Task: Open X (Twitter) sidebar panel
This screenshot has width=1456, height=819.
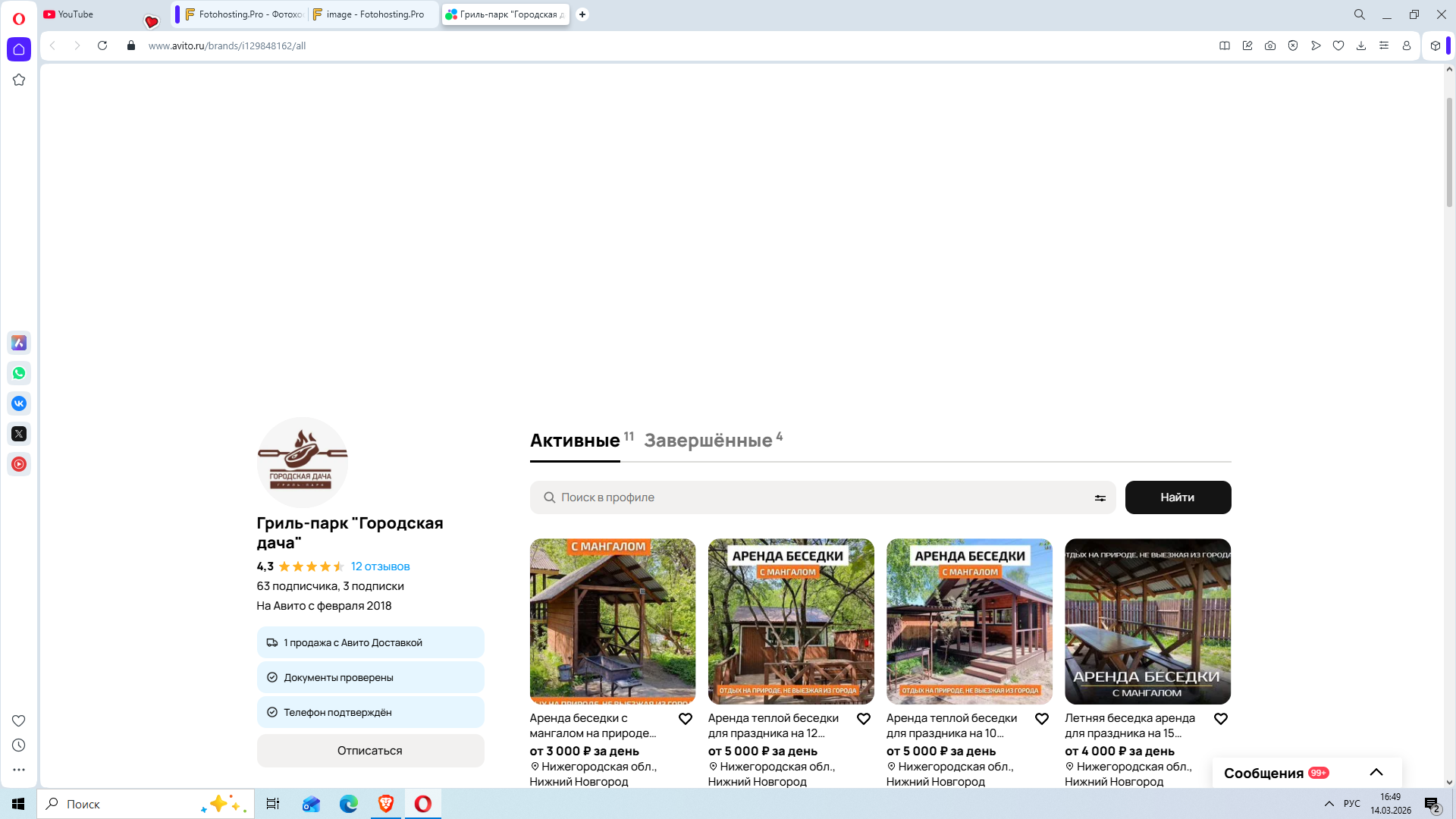Action: (19, 434)
